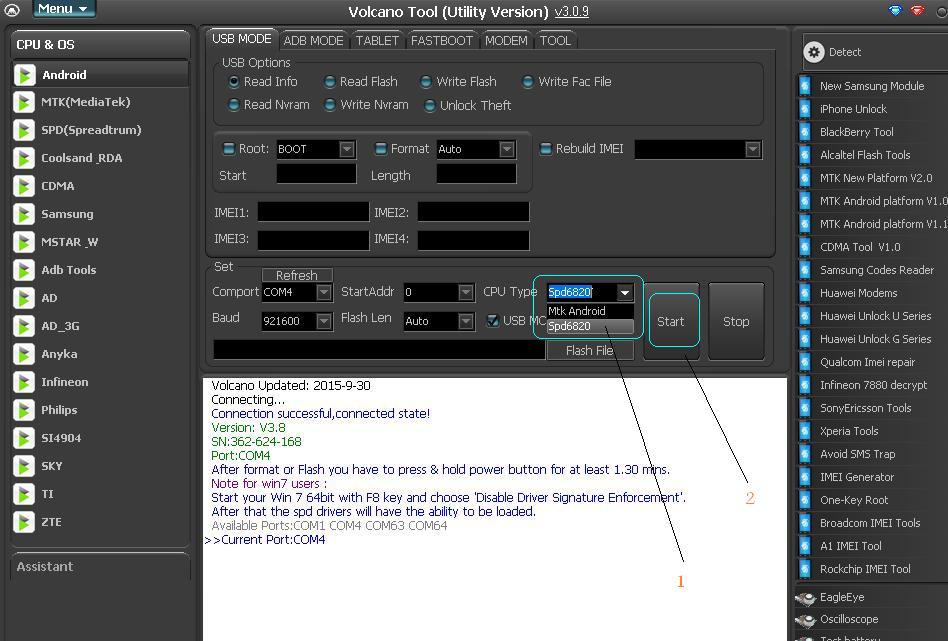Expand the Rebuild IMEI dropdown
The image size is (948, 641).
(x=753, y=149)
